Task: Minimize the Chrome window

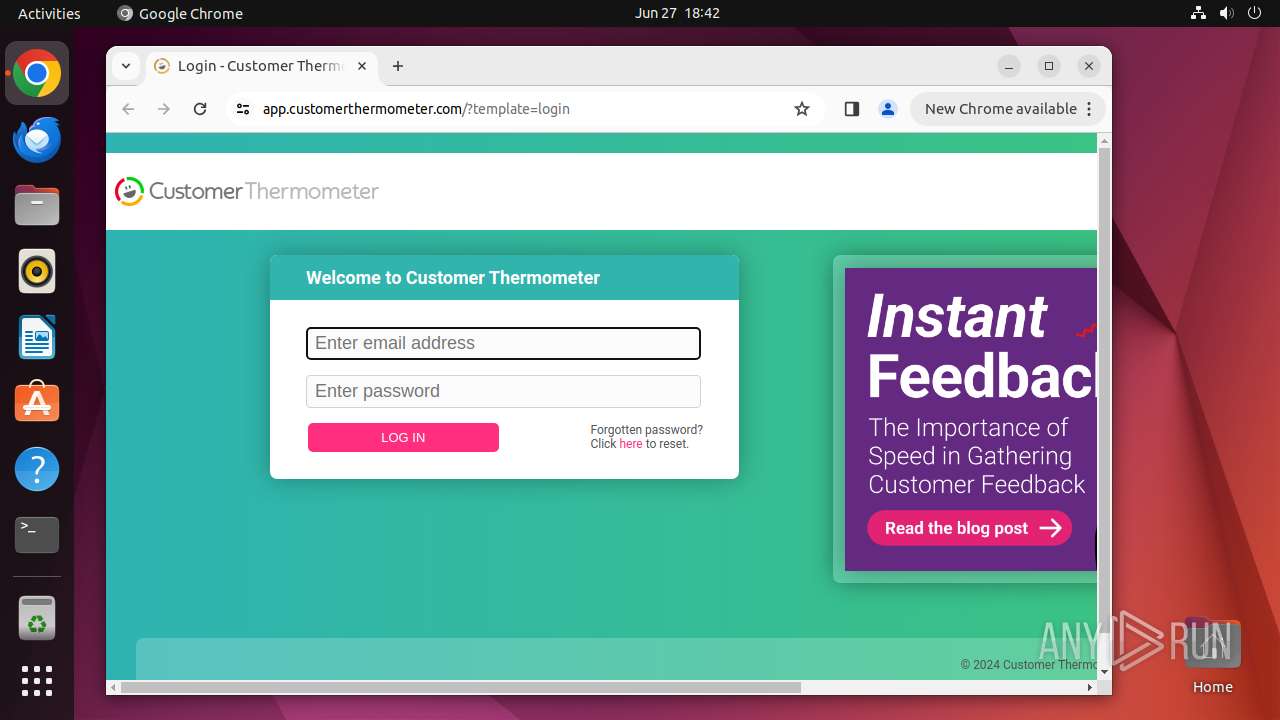Action: pos(1009,66)
